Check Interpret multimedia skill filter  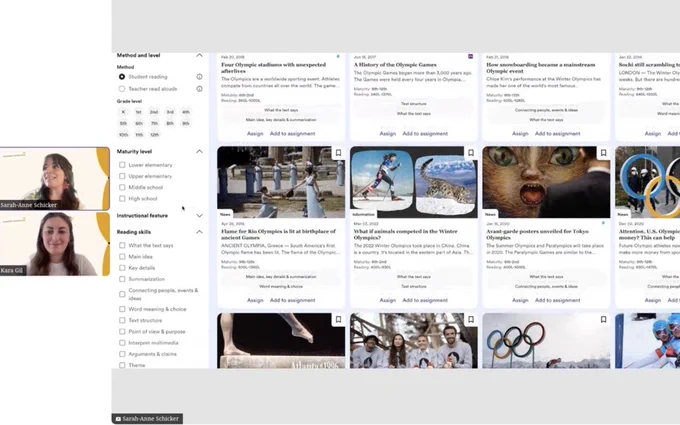tap(122, 343)
